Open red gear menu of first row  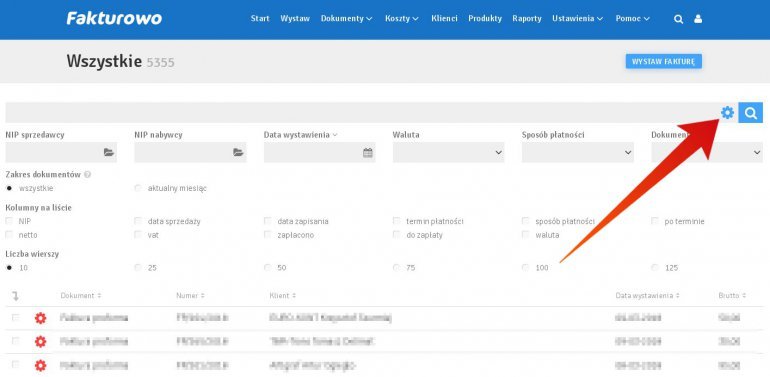40,318
